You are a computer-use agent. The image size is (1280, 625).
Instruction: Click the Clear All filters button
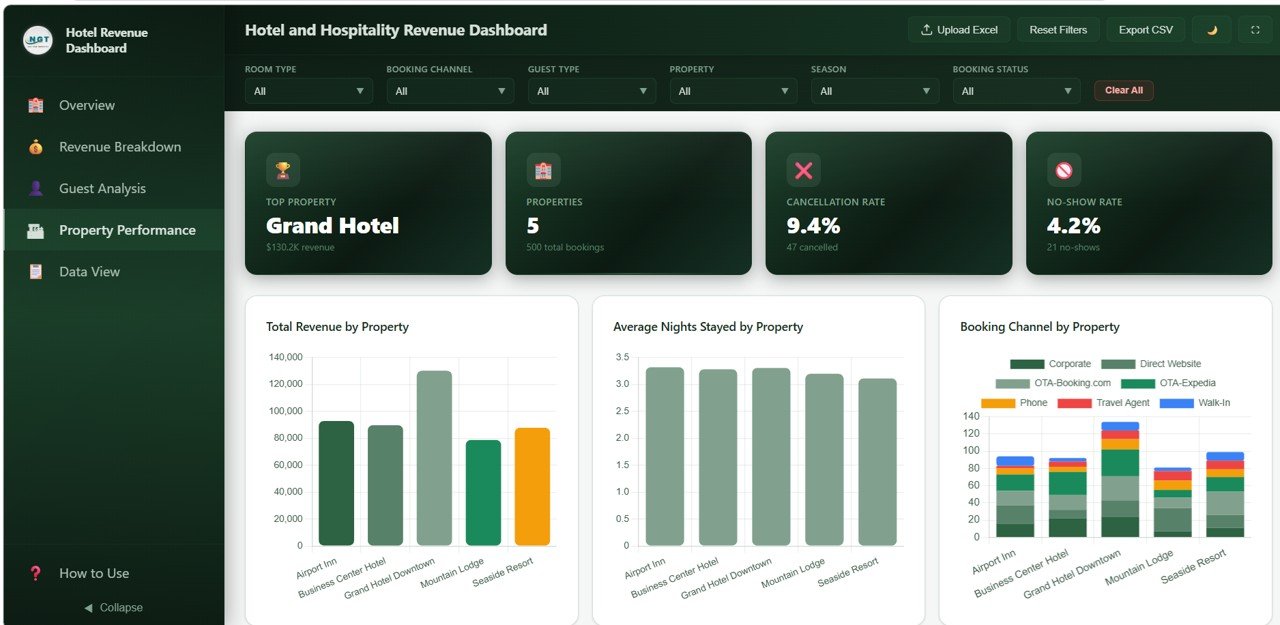click(1123, 90)
